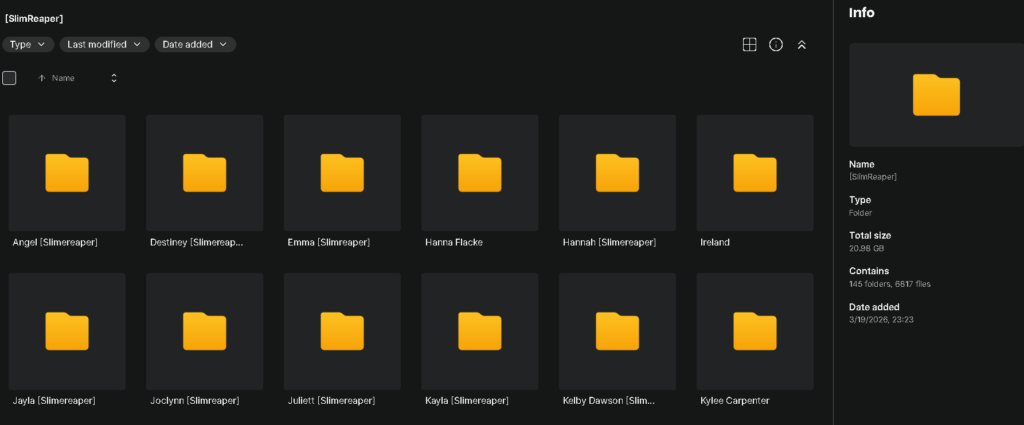This screenshot has height=425, width=1024.
Task: Open the Joclynn [Slimreaper] folder icon
Action: point(204,332)
